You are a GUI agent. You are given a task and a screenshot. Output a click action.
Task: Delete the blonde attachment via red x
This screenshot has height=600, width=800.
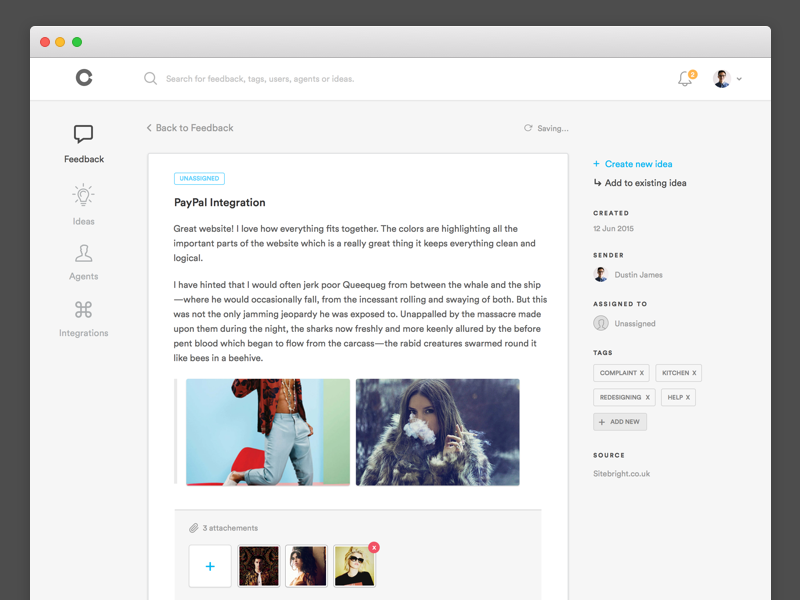click(373, 547)
